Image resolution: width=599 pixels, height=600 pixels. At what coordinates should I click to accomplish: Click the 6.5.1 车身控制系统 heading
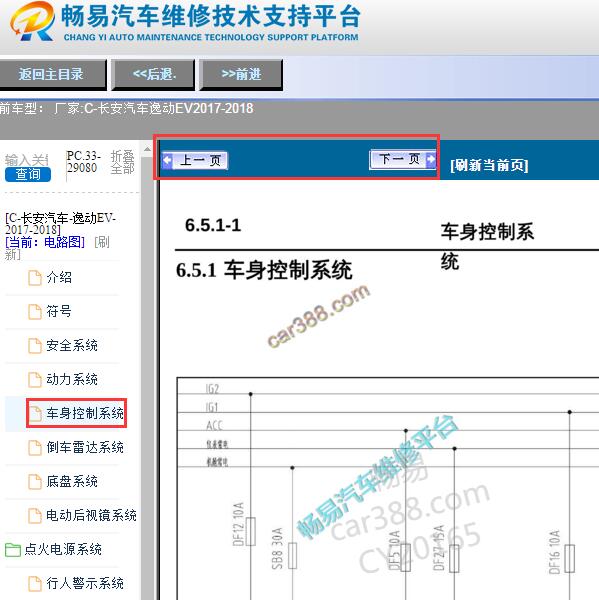point(264,270)
